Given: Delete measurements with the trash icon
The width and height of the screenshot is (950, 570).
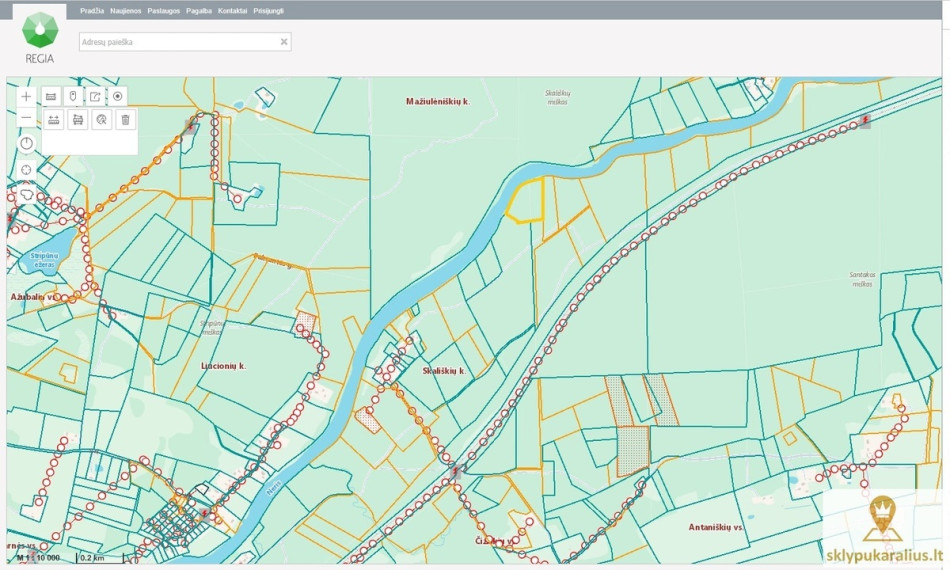Looking at the screenshot, I should click(125, 119).
